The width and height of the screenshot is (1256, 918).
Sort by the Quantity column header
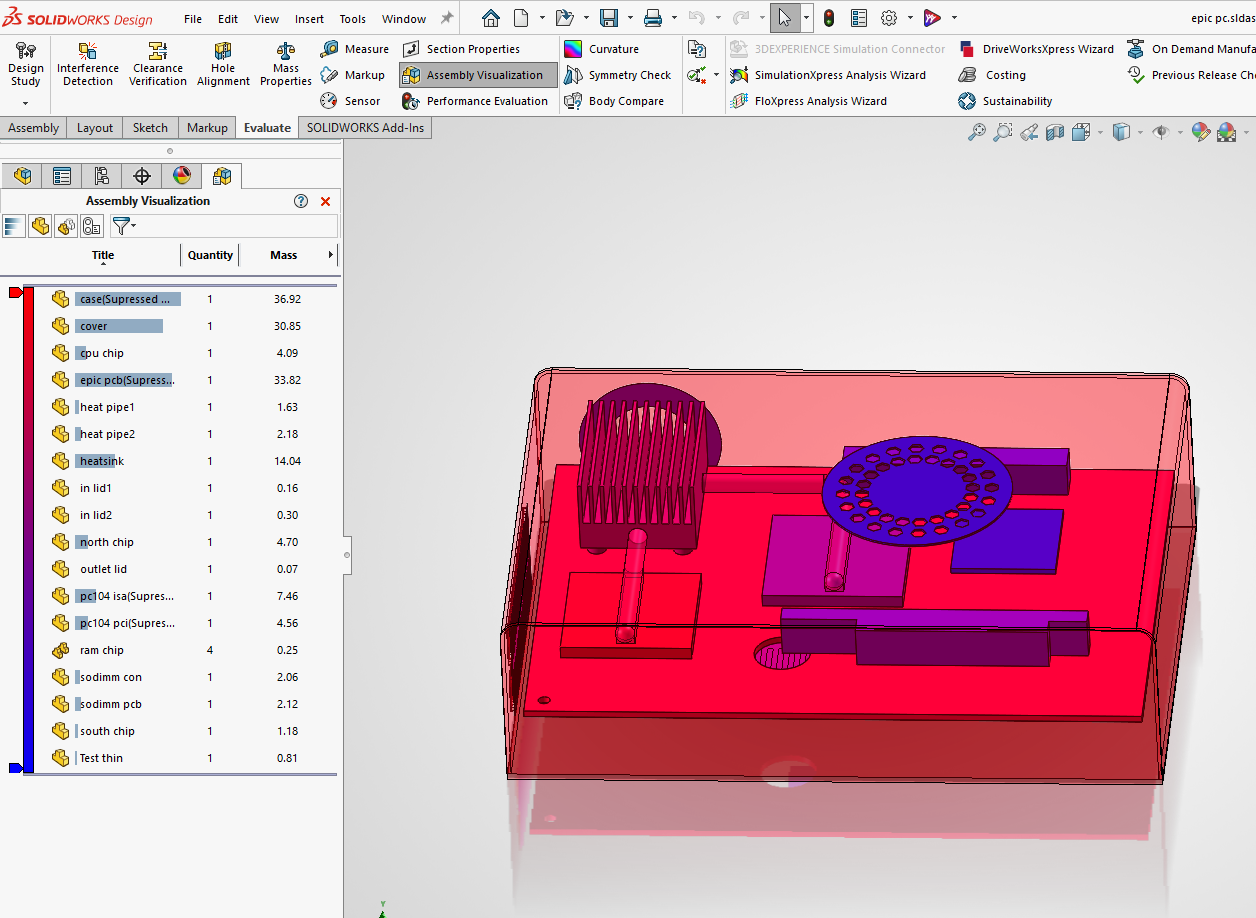pyautogui.click(x=210, y=255)
